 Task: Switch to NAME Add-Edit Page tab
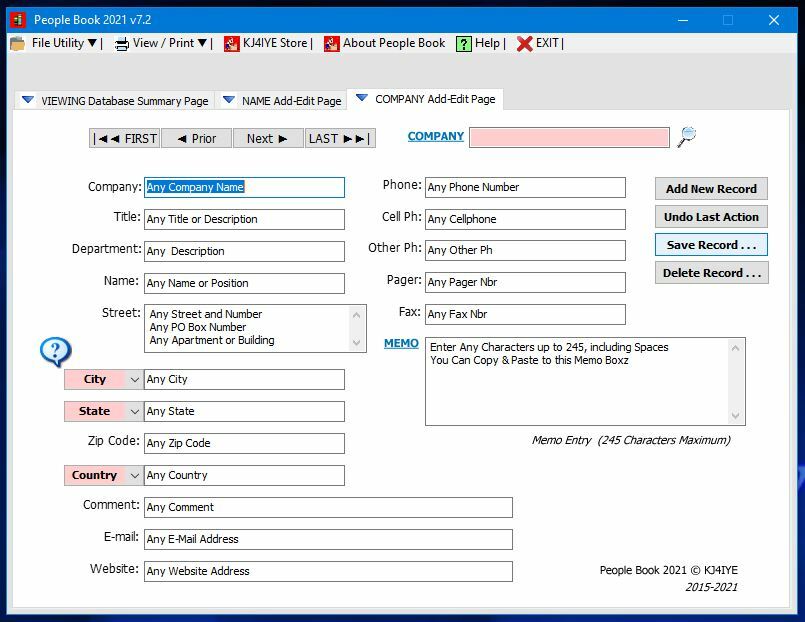click(282, 101)
